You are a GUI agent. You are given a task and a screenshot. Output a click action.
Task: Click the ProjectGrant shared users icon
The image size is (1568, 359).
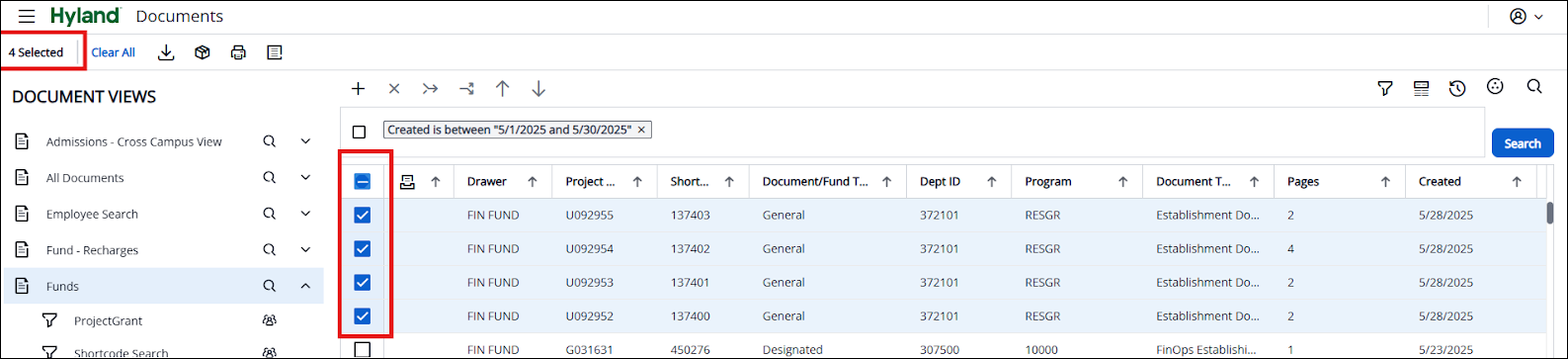pyautogui.click(x=269, y=321)
